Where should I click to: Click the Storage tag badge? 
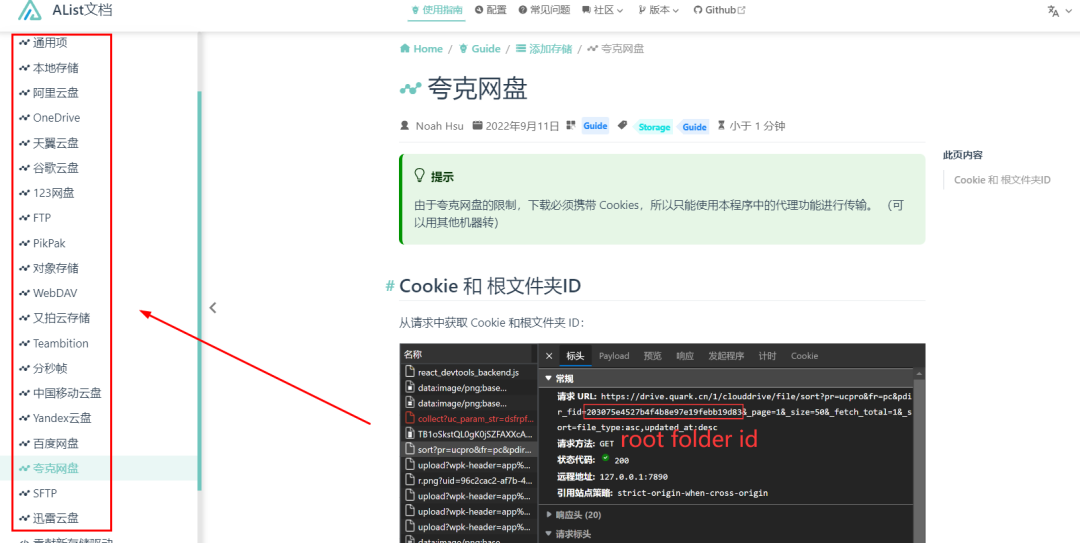point(654,127)
